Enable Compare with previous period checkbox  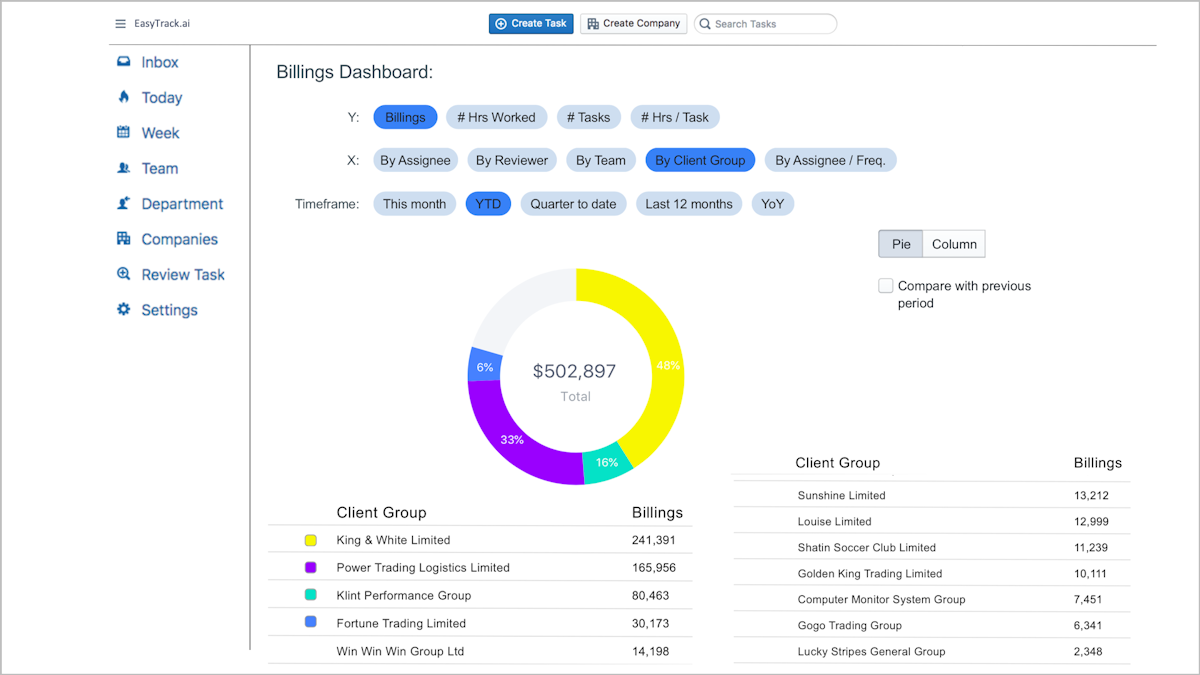pos(885,286)
